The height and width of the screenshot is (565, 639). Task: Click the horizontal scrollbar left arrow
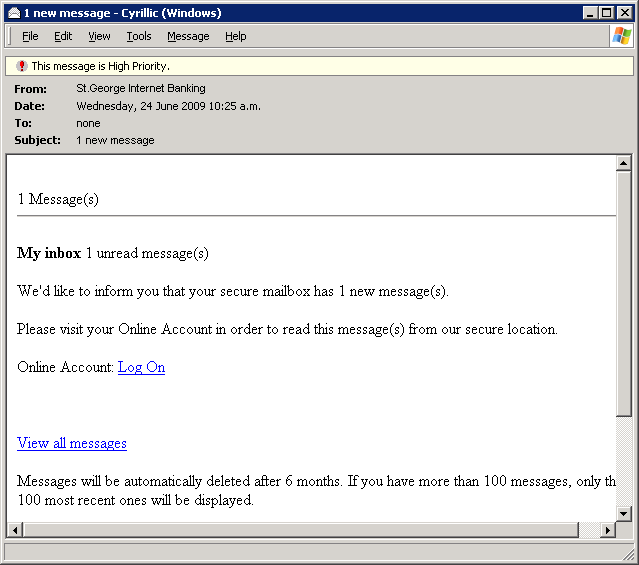click(15, 530)
